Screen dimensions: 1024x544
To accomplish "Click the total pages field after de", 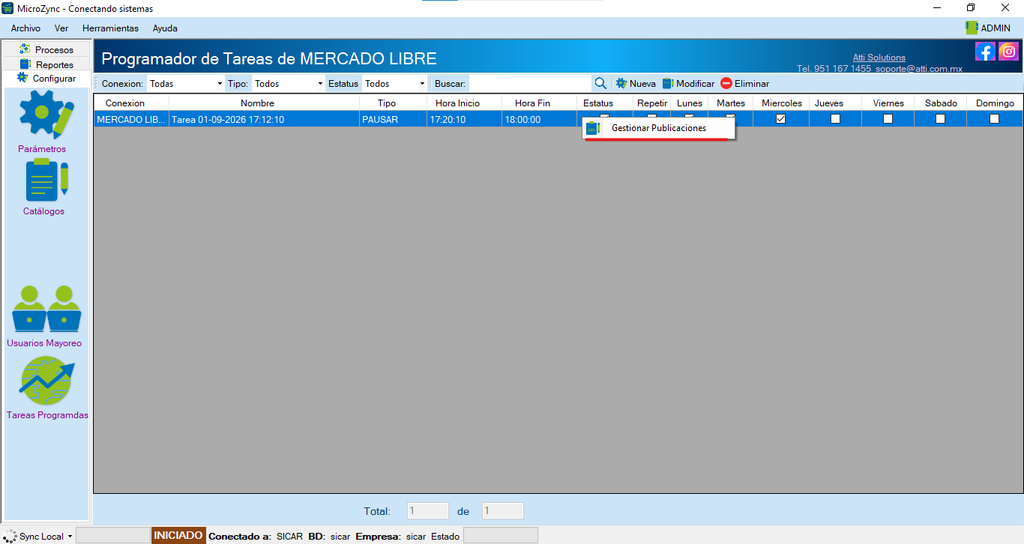I will 502,511.
